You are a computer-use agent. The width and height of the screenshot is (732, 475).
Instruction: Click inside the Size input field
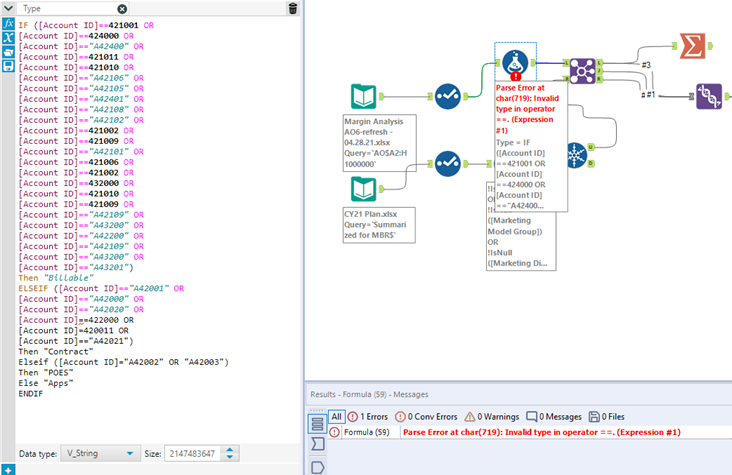(191, 454)
